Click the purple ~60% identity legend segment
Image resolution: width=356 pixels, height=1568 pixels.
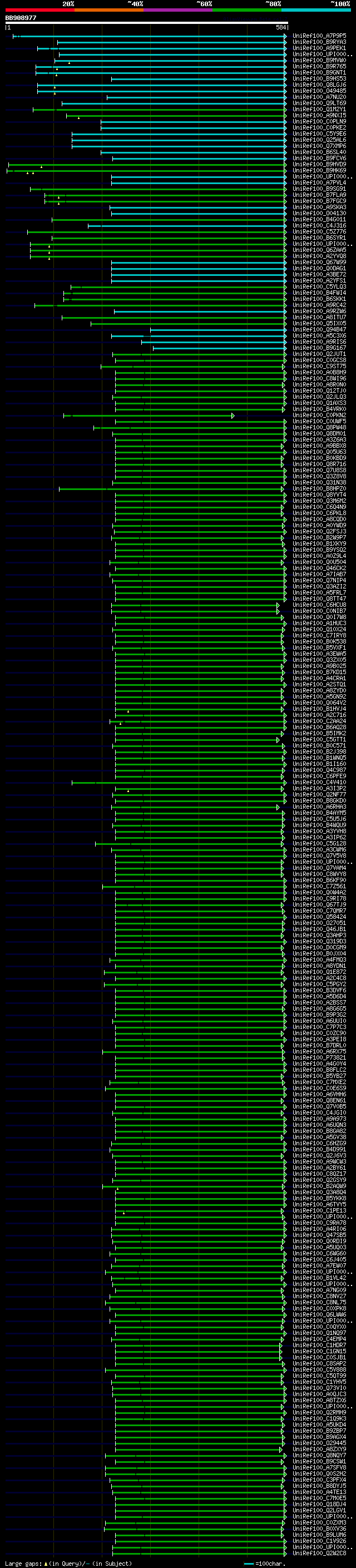pos(177,11)
